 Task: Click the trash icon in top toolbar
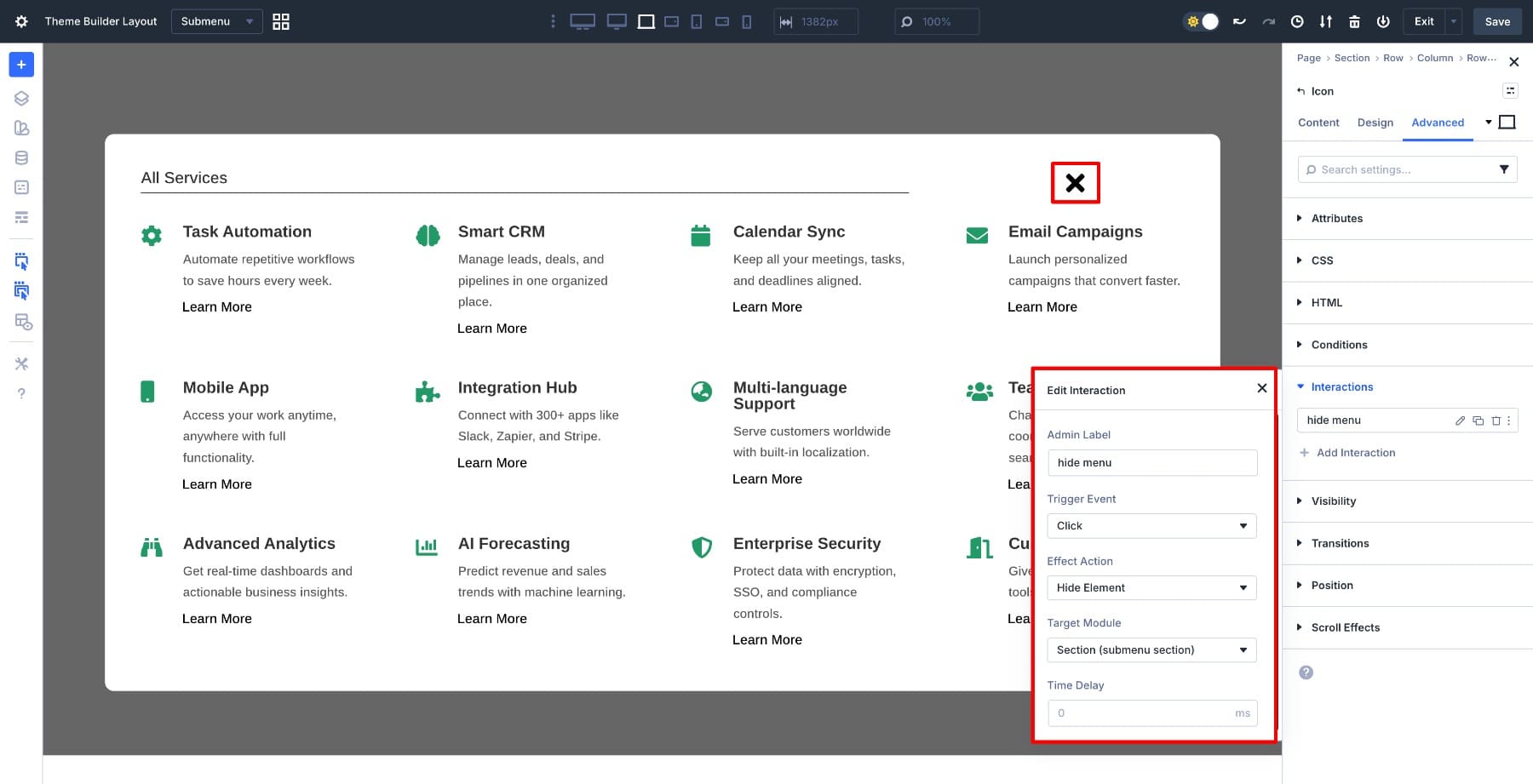[1354, 21]
